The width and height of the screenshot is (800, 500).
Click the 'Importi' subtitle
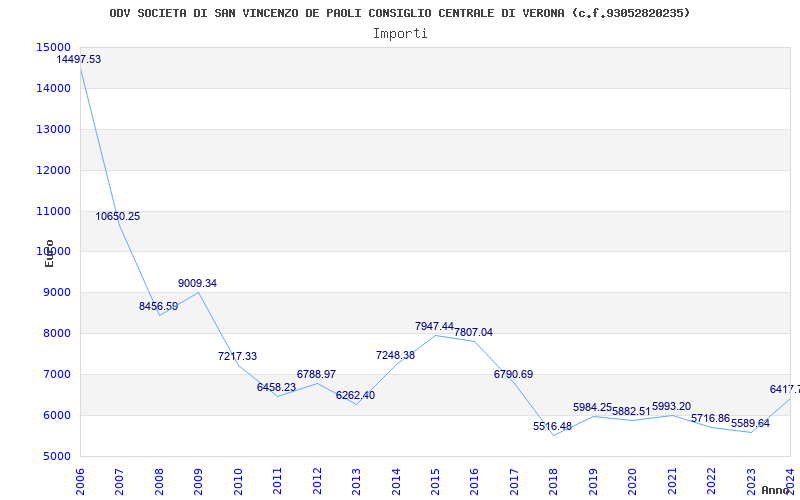pyautogui.click(x=399, y=34)
